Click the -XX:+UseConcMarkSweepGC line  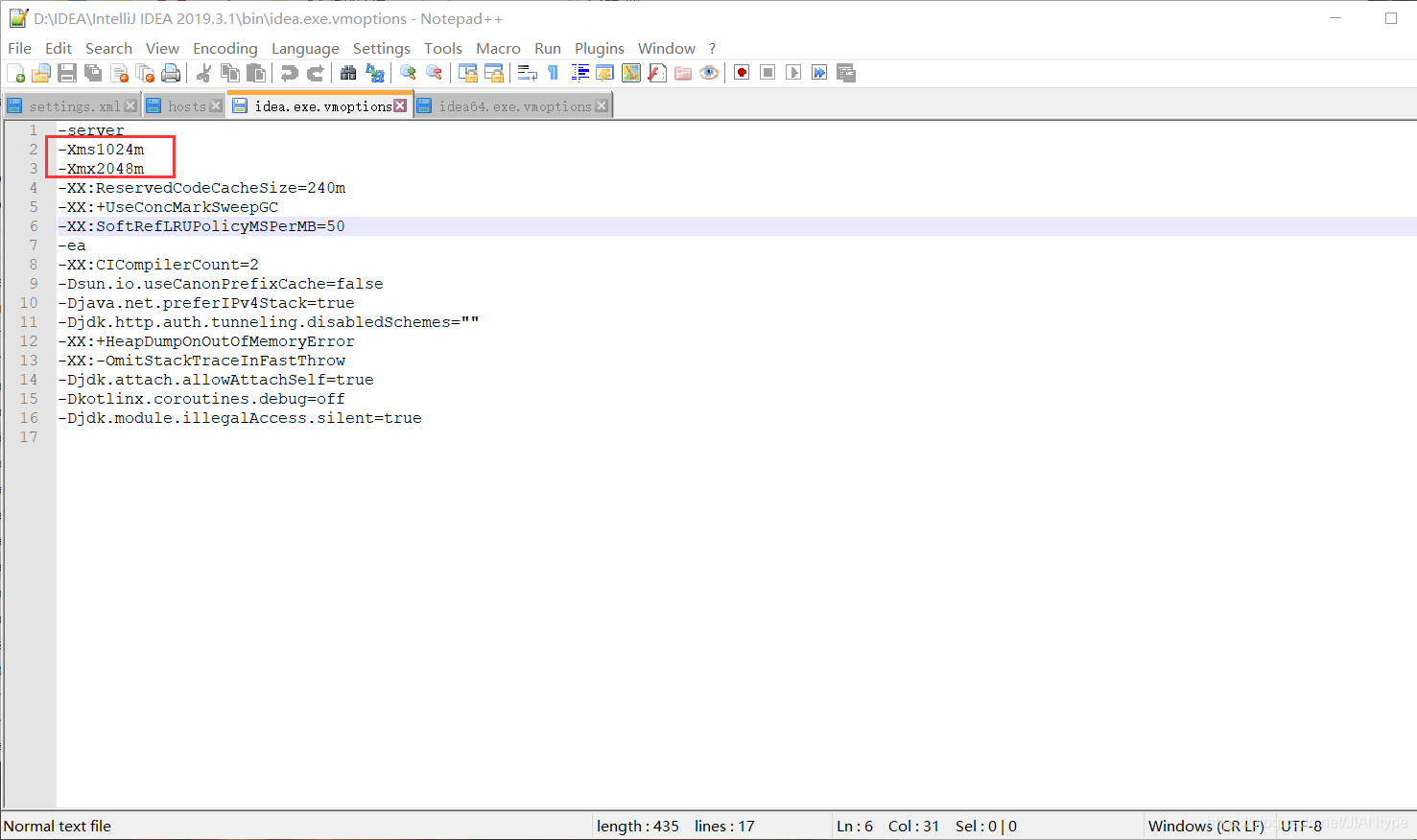tap(168, 207)
